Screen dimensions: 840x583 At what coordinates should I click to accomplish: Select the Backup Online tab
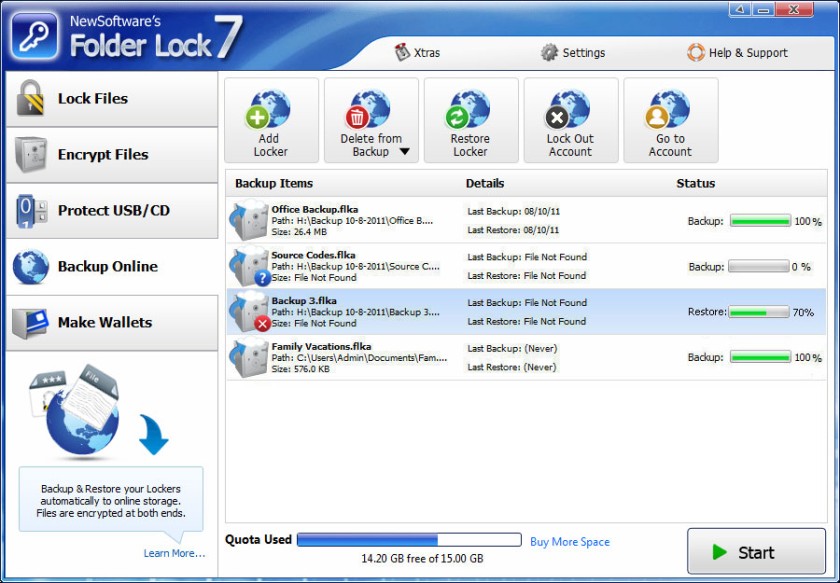[x=111, y=266]
